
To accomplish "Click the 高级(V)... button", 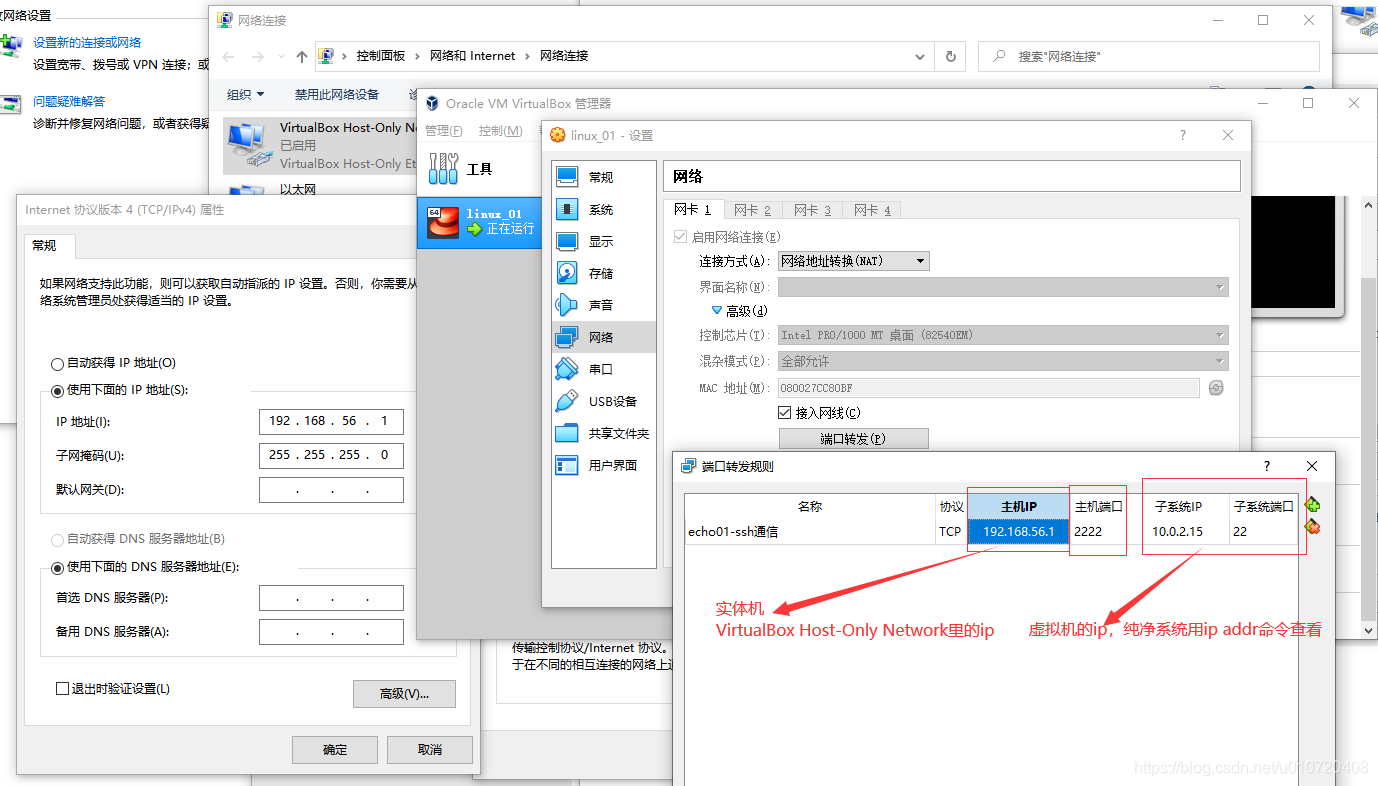I will pos(404,694).
